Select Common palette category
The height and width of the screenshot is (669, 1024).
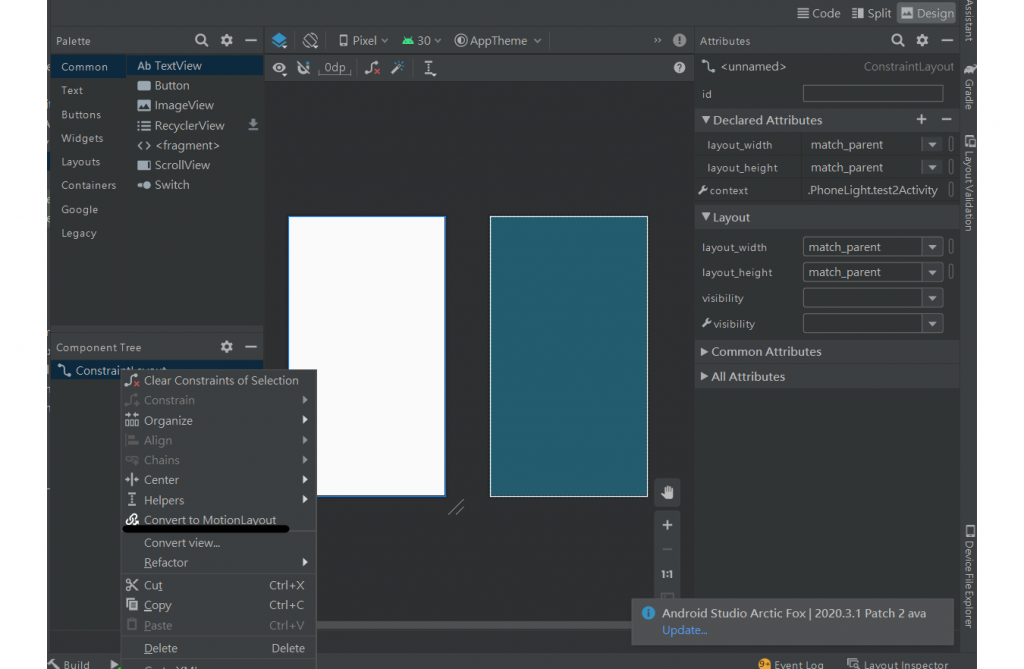[x=88, y=67]
